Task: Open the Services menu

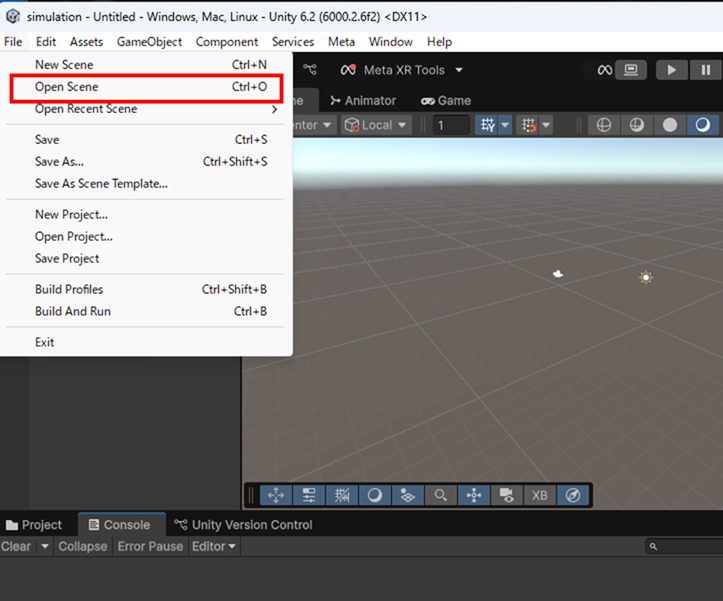Action: click(293, 42)
